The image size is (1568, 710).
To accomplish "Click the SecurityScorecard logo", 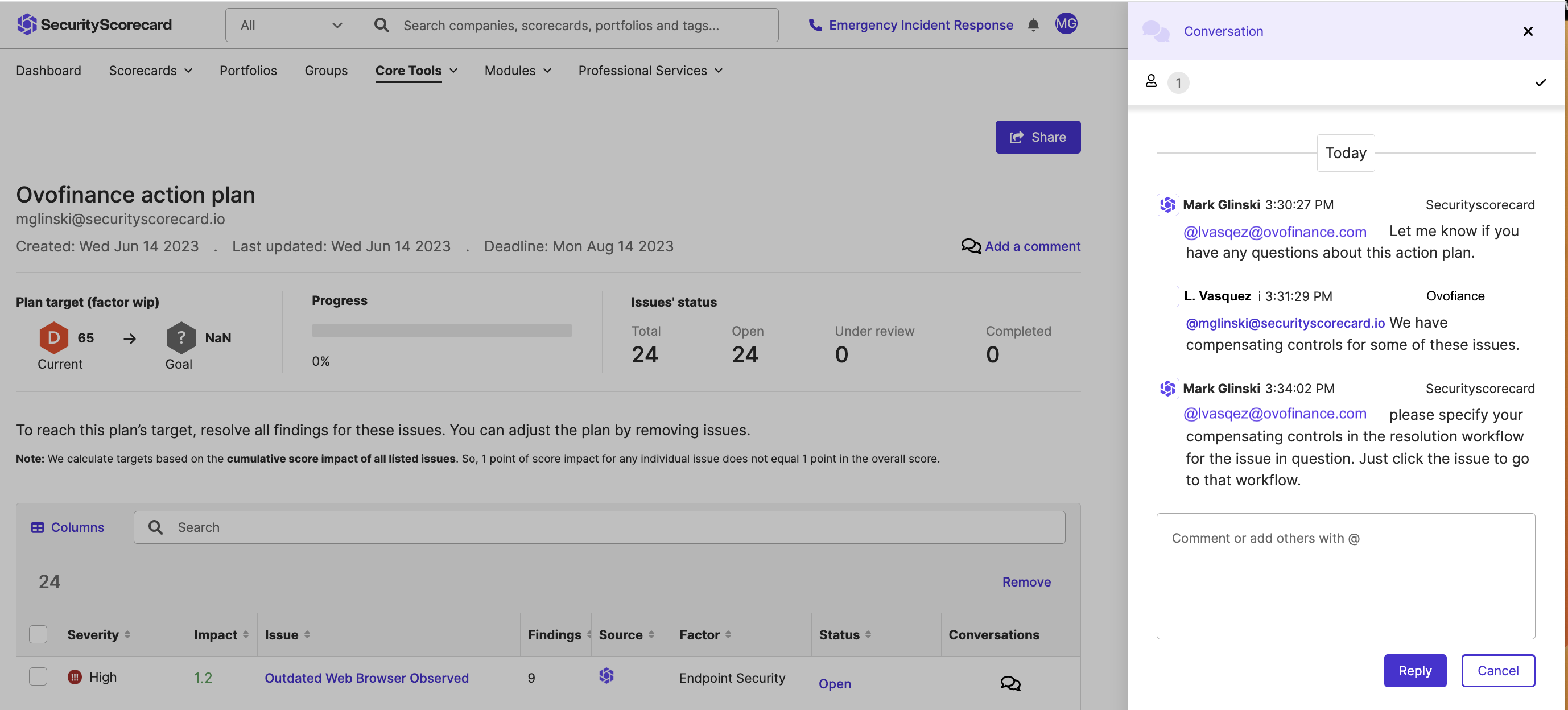I will pyautogui.click(x=94, y=24).
